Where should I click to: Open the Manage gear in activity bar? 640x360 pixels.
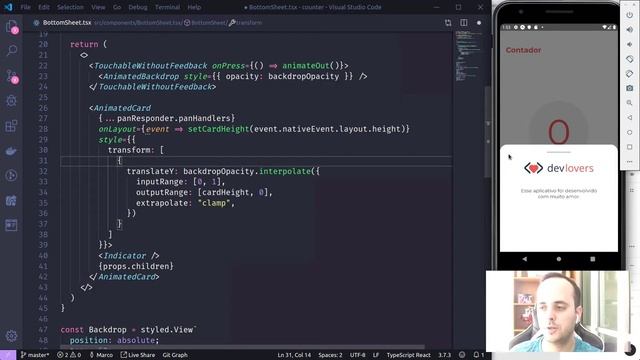pos(11,336)
